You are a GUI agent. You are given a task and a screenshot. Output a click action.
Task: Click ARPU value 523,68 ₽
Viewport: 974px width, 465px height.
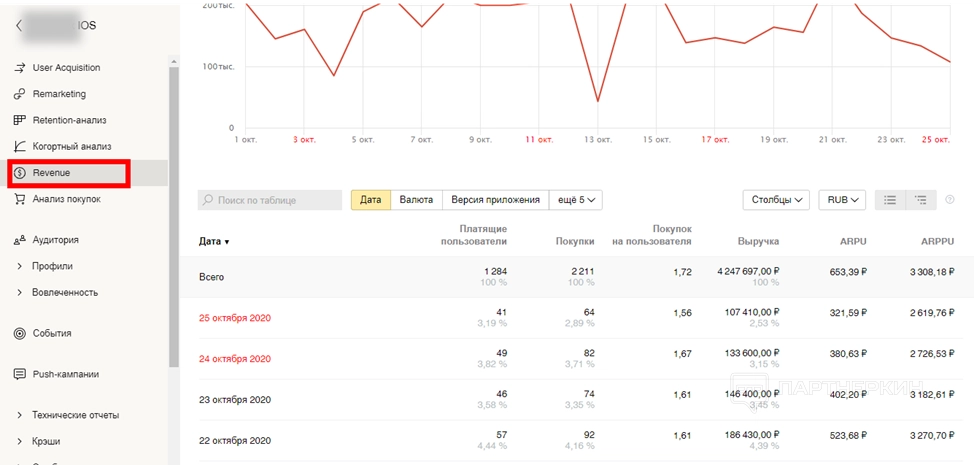point(848,435)
